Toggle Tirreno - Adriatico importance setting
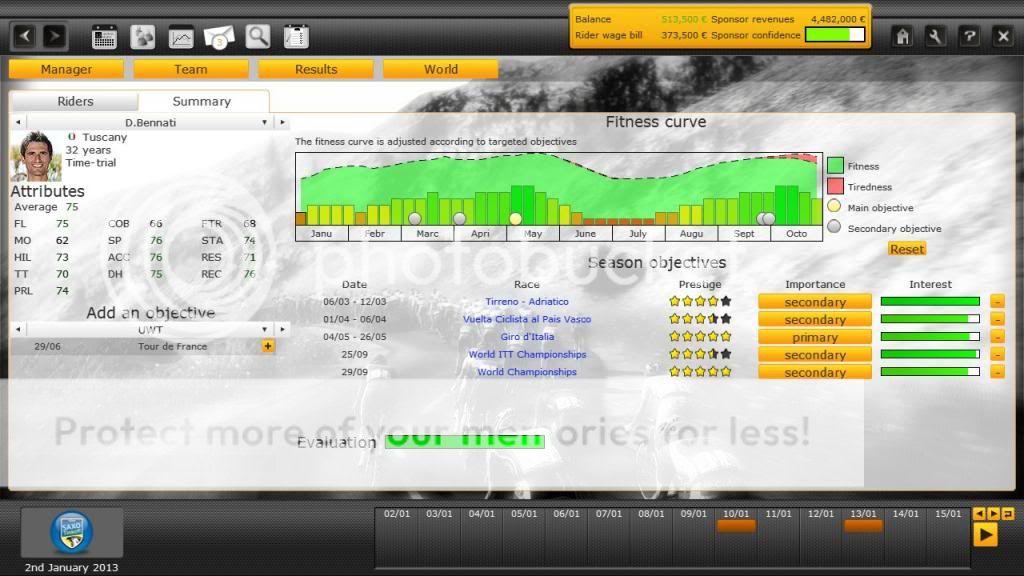1024x576 pixels. click(814, 302)
